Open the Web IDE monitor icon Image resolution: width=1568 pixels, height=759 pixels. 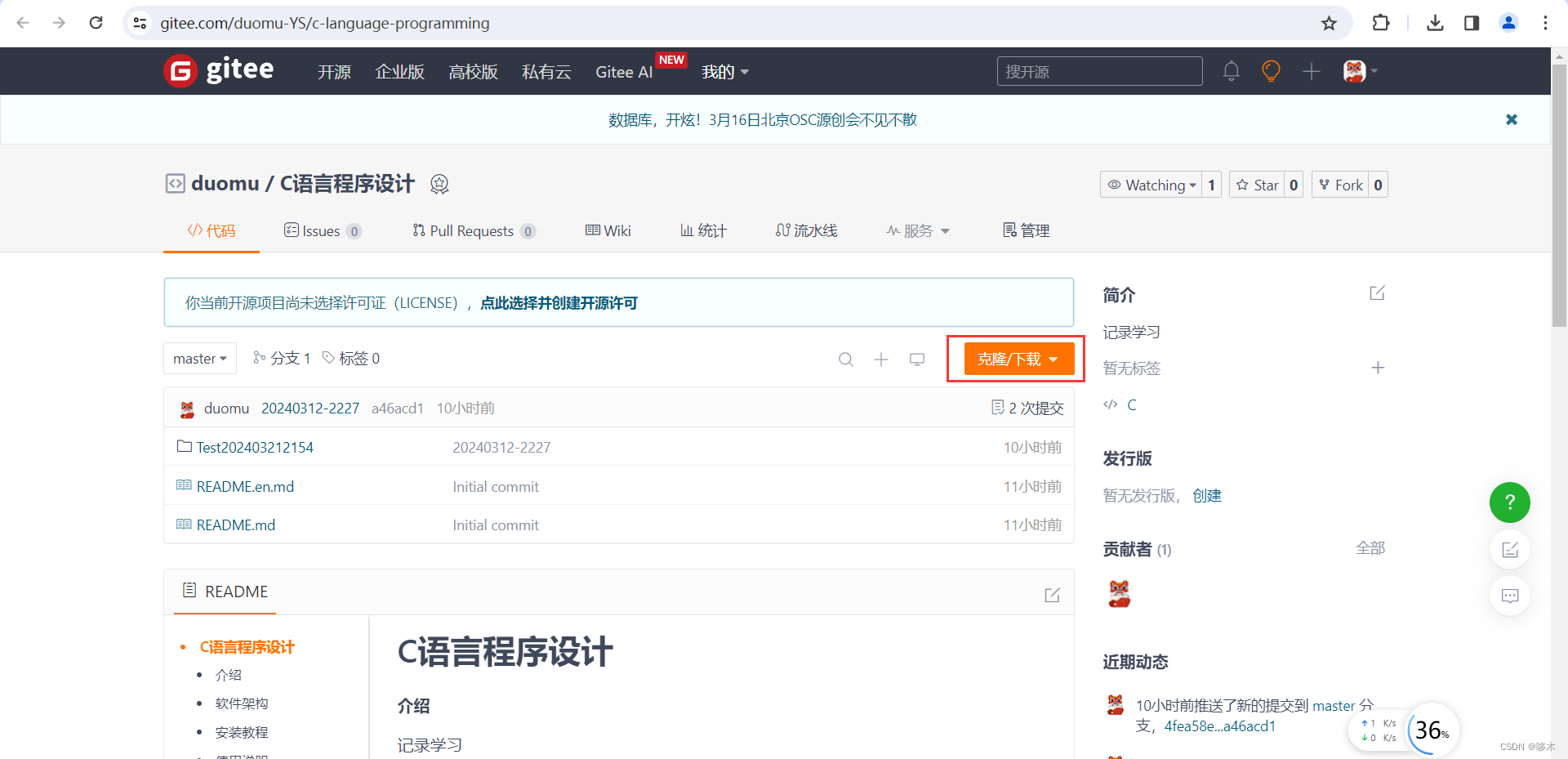(917, 359)
